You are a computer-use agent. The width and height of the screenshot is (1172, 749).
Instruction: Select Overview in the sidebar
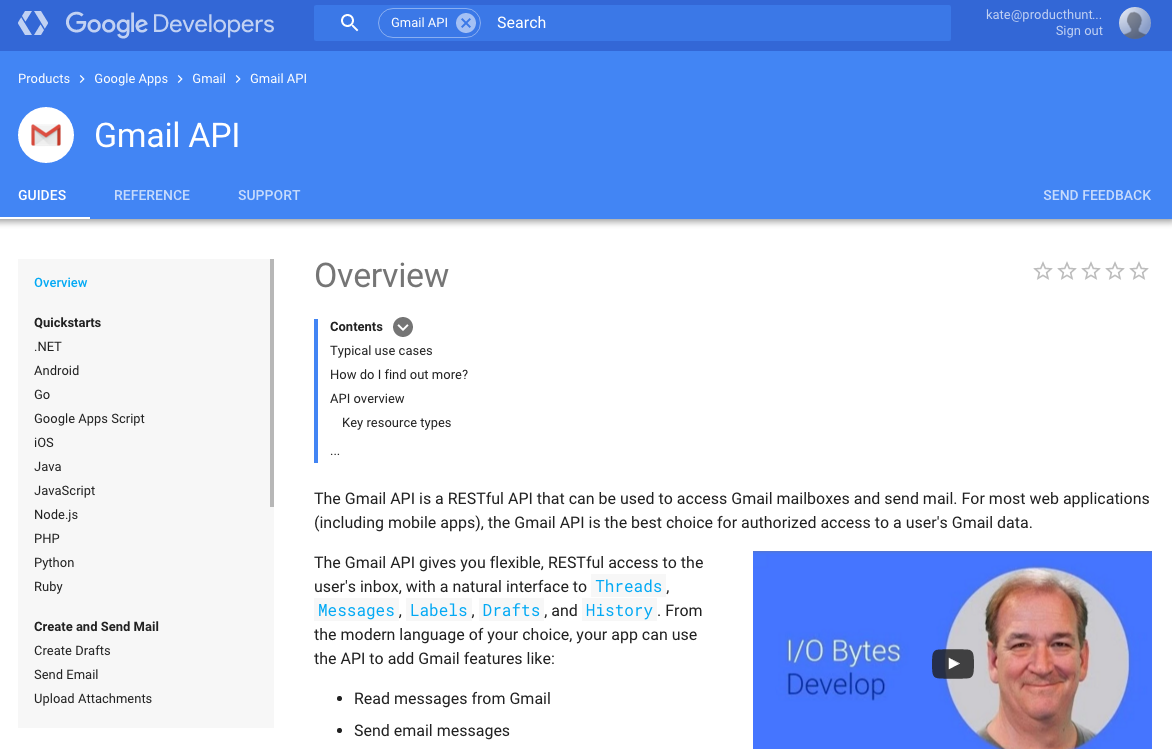61,283
